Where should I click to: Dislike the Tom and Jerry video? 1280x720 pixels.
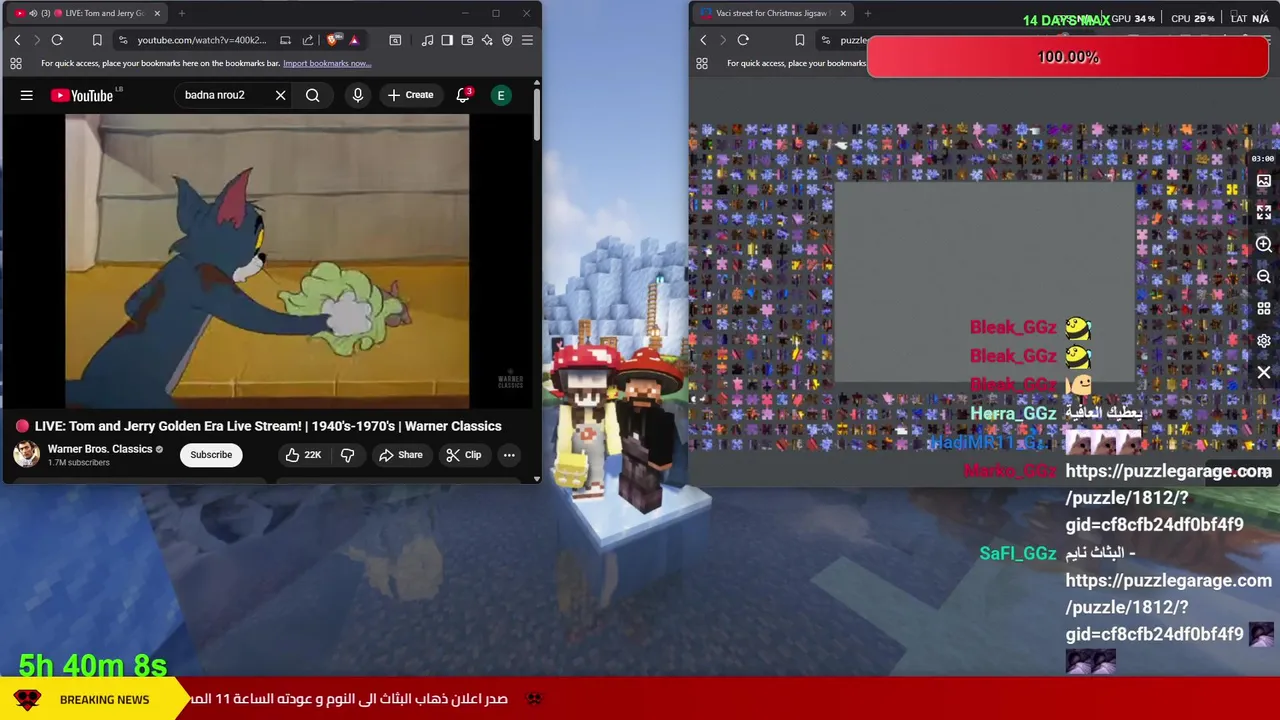tap(347, 455)
